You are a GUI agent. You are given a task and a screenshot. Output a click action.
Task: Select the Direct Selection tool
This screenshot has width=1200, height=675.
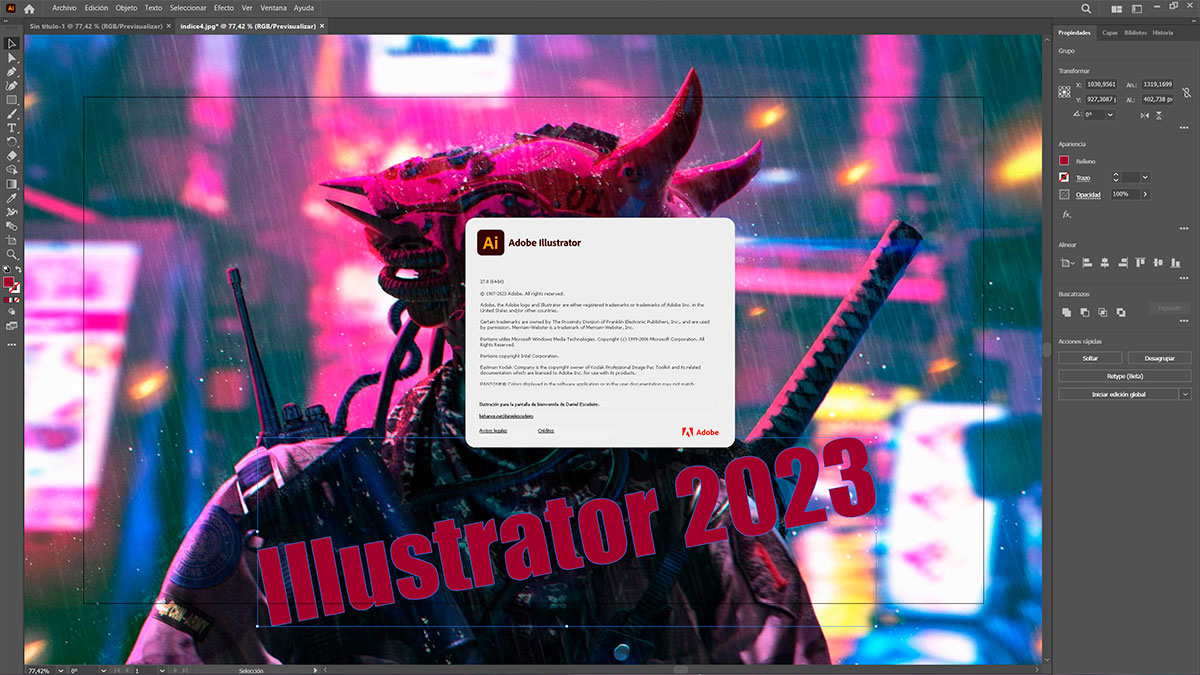12,58
